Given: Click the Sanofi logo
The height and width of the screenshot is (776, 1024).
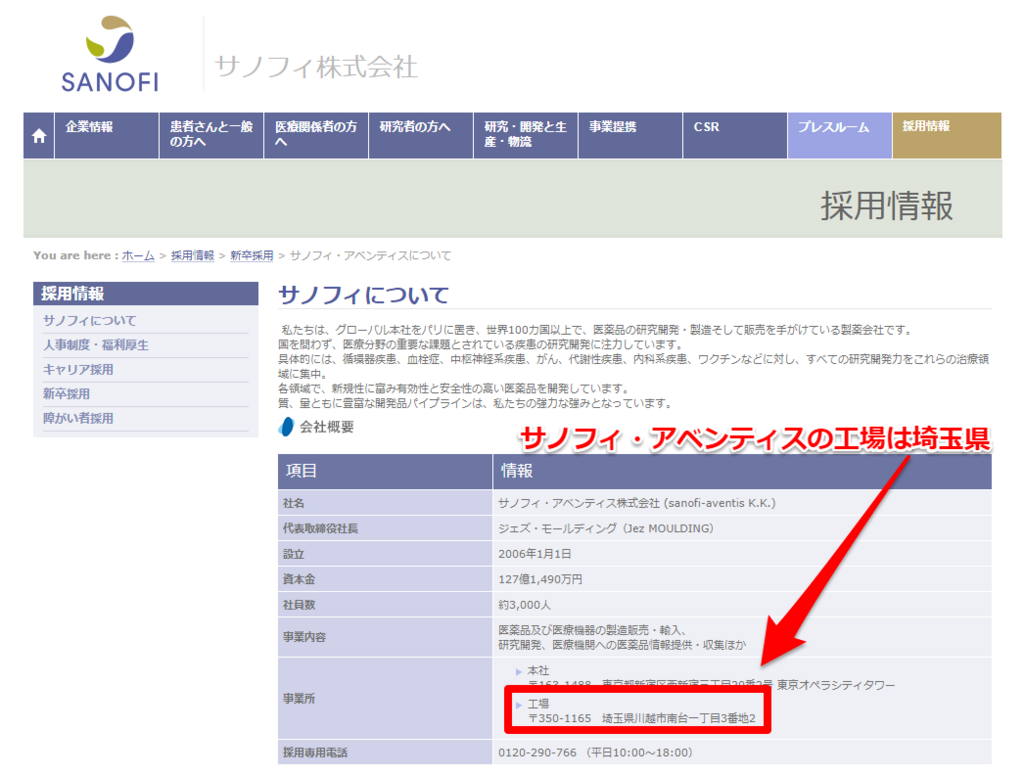Looking at the screenshot, I should [110, 54].
